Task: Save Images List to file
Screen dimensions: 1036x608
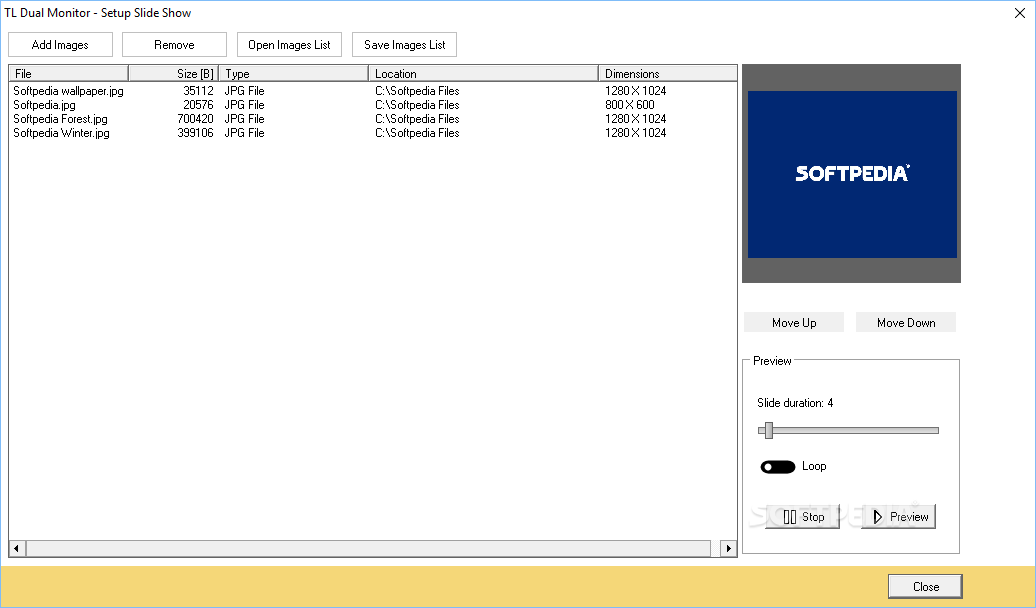Action: click(x=404, y=45)
